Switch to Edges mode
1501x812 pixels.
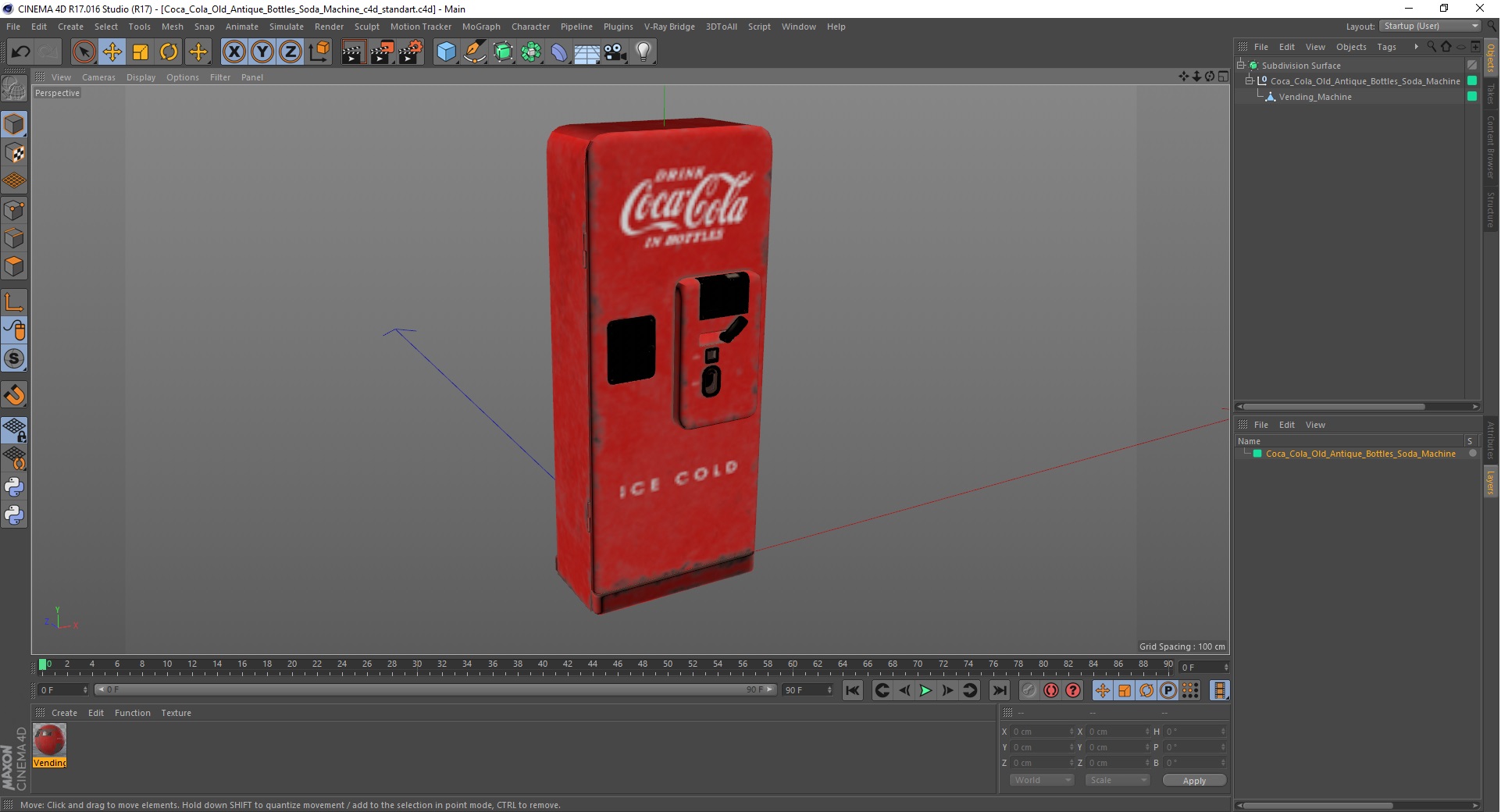click(14, 238)
